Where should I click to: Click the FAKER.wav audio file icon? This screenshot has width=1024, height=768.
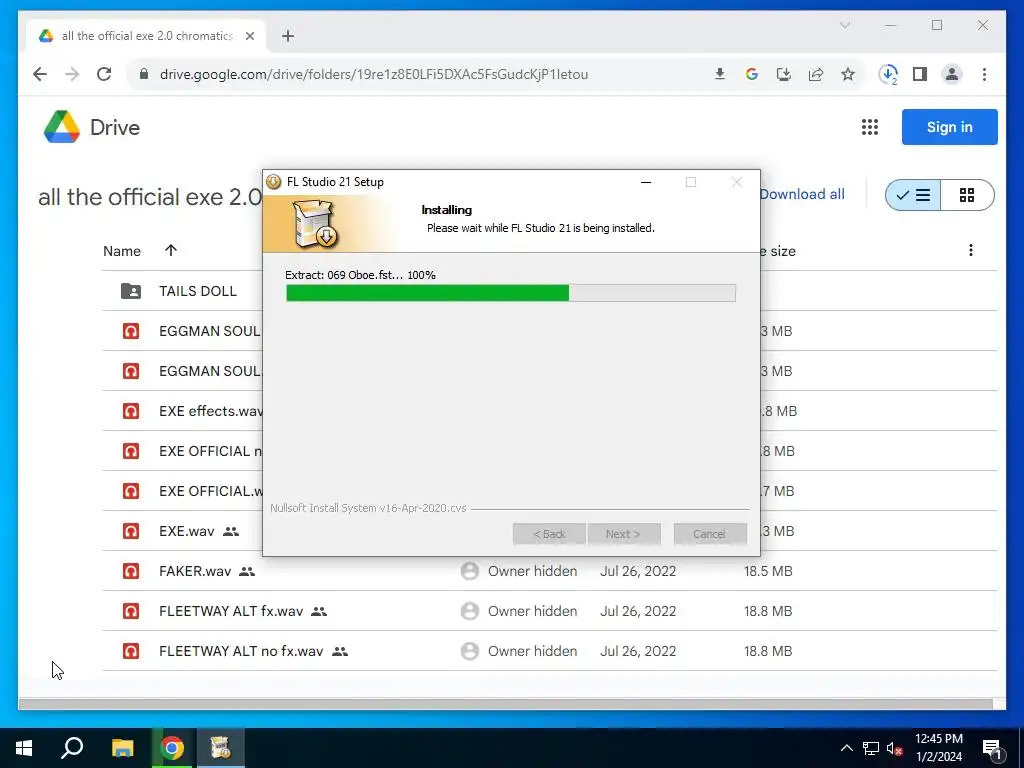click(x=131, y=571)
